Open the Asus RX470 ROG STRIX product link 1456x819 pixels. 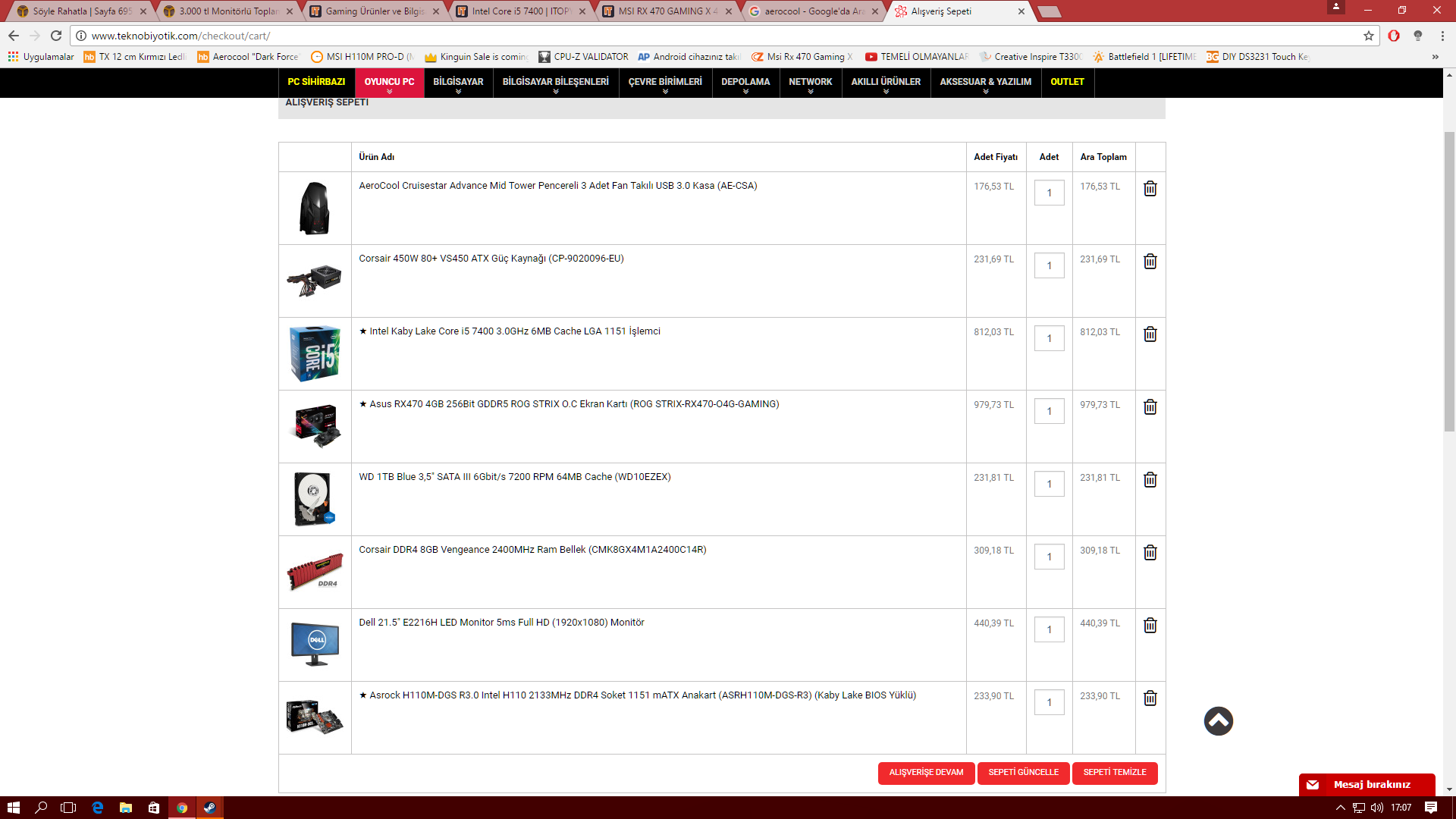(569, 404)
